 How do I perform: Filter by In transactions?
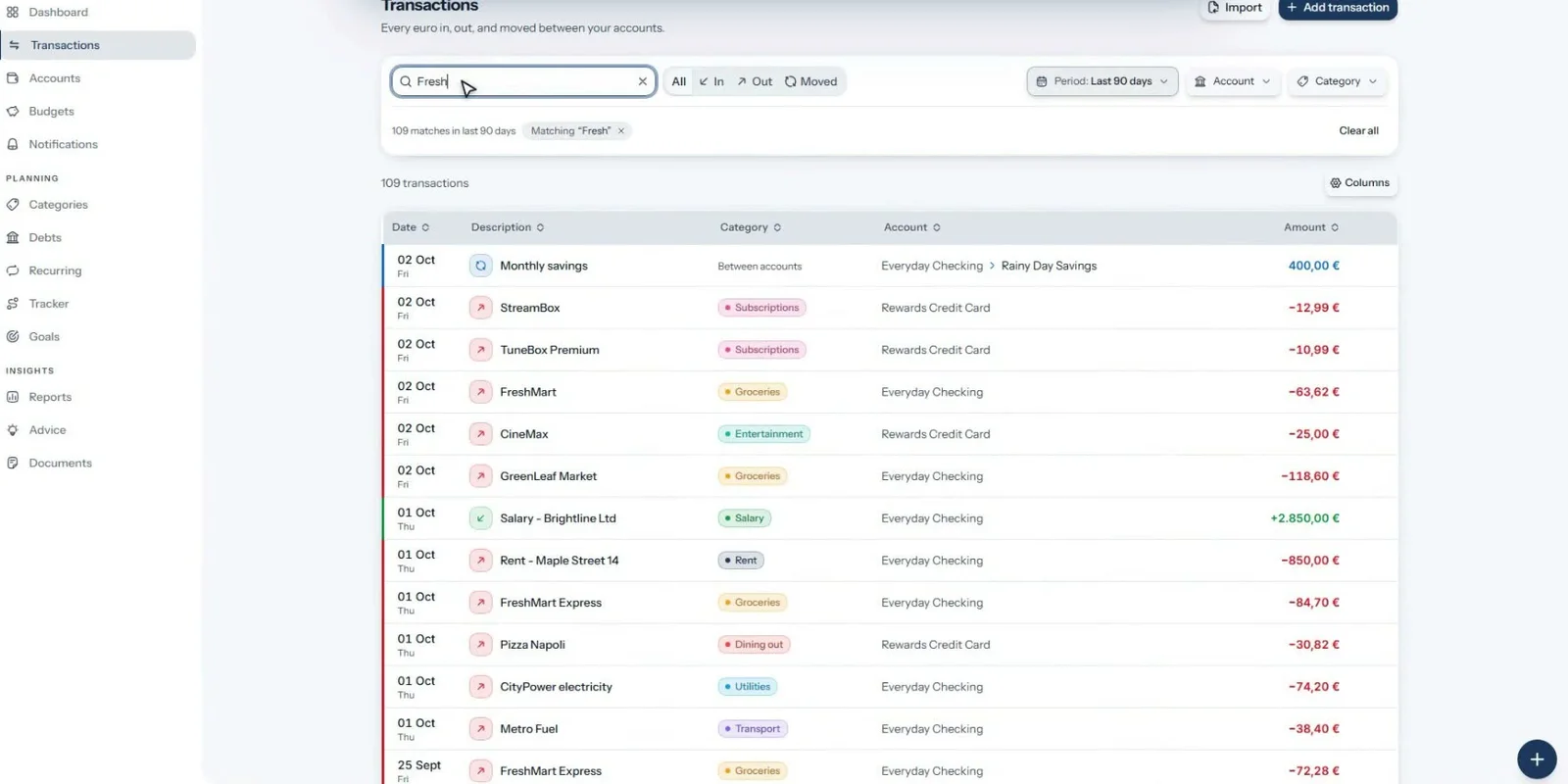(711, 81)
